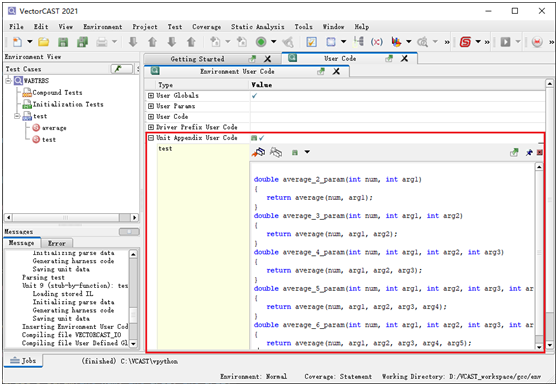
Task: Toggle the User Globals checkmark value
Action: pyautogui.click(x=254, y=95)
